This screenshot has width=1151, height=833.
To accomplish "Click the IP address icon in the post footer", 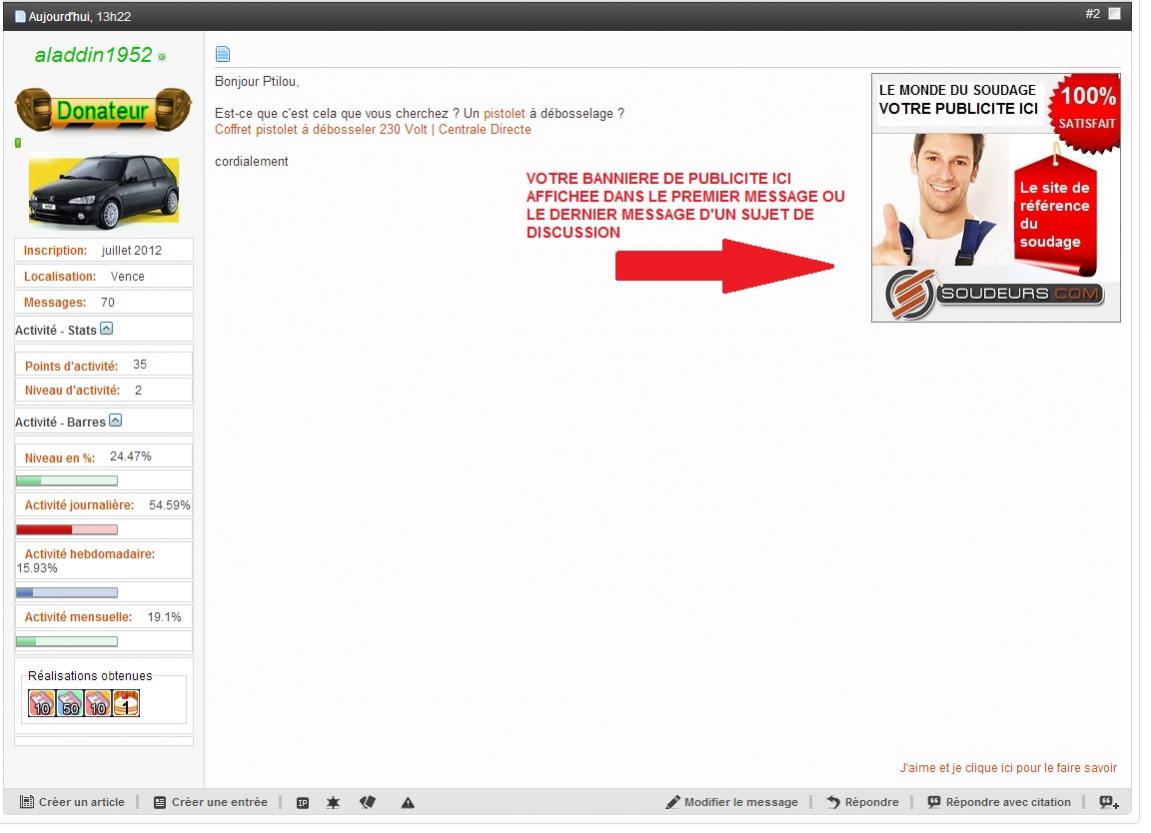I will [x=303, y=802].
